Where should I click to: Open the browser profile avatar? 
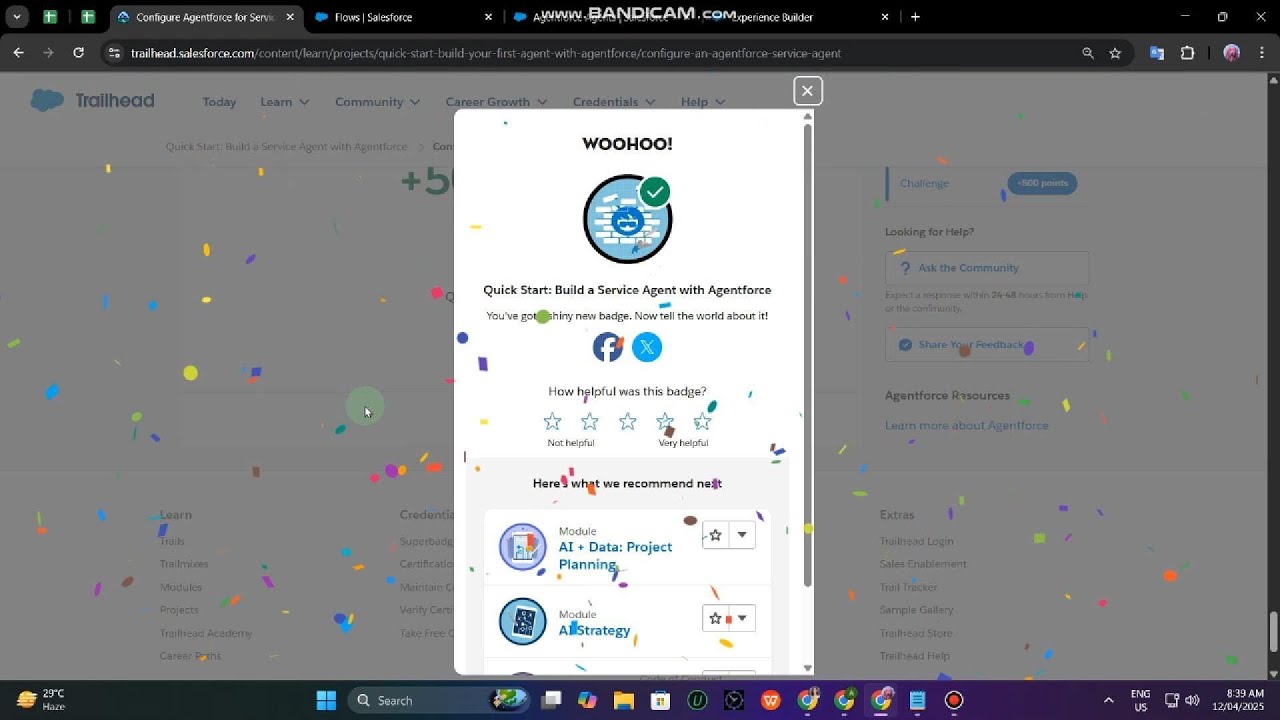tap(1231, 53)
